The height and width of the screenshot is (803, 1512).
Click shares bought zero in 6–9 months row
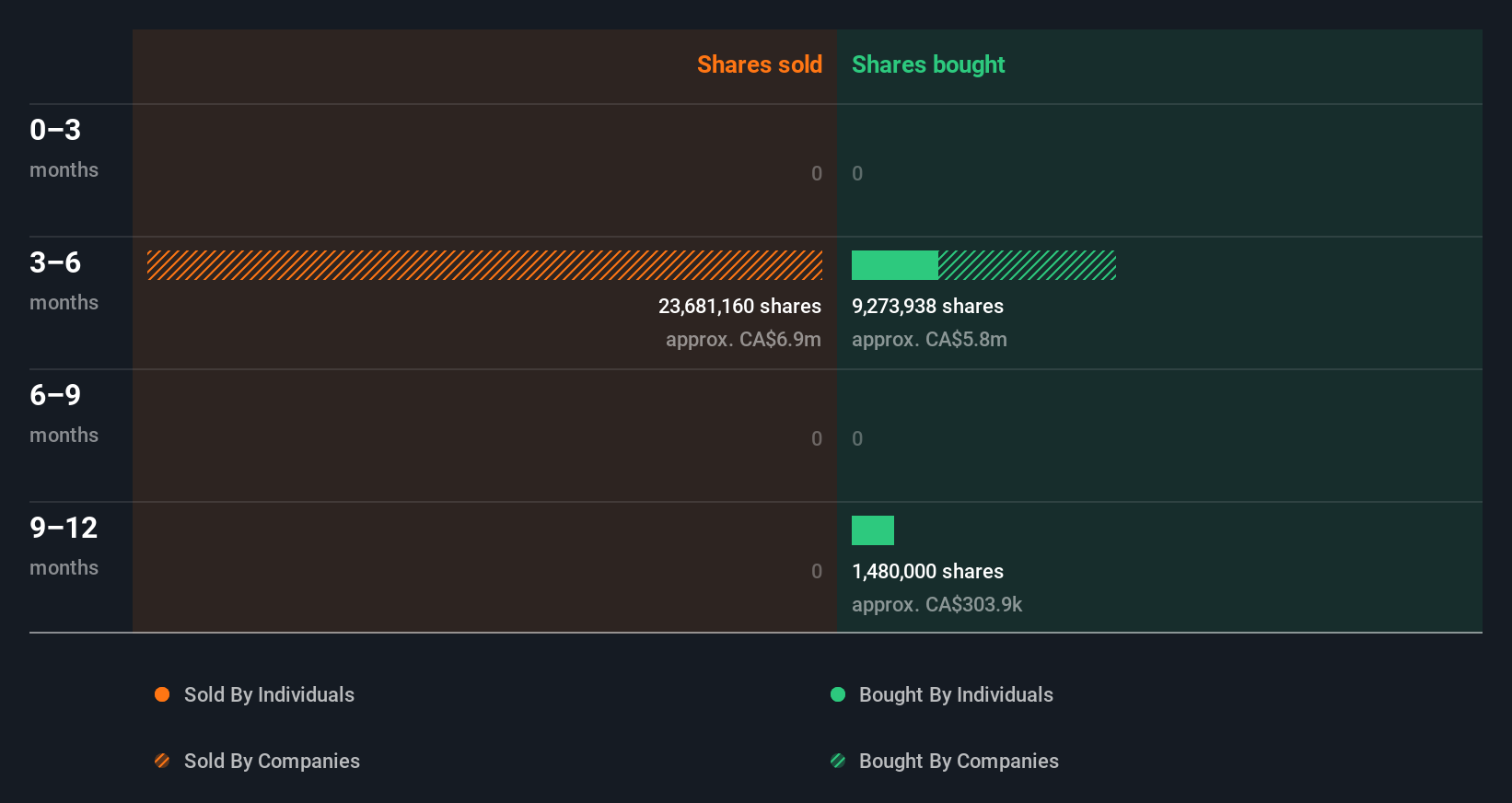857,438
